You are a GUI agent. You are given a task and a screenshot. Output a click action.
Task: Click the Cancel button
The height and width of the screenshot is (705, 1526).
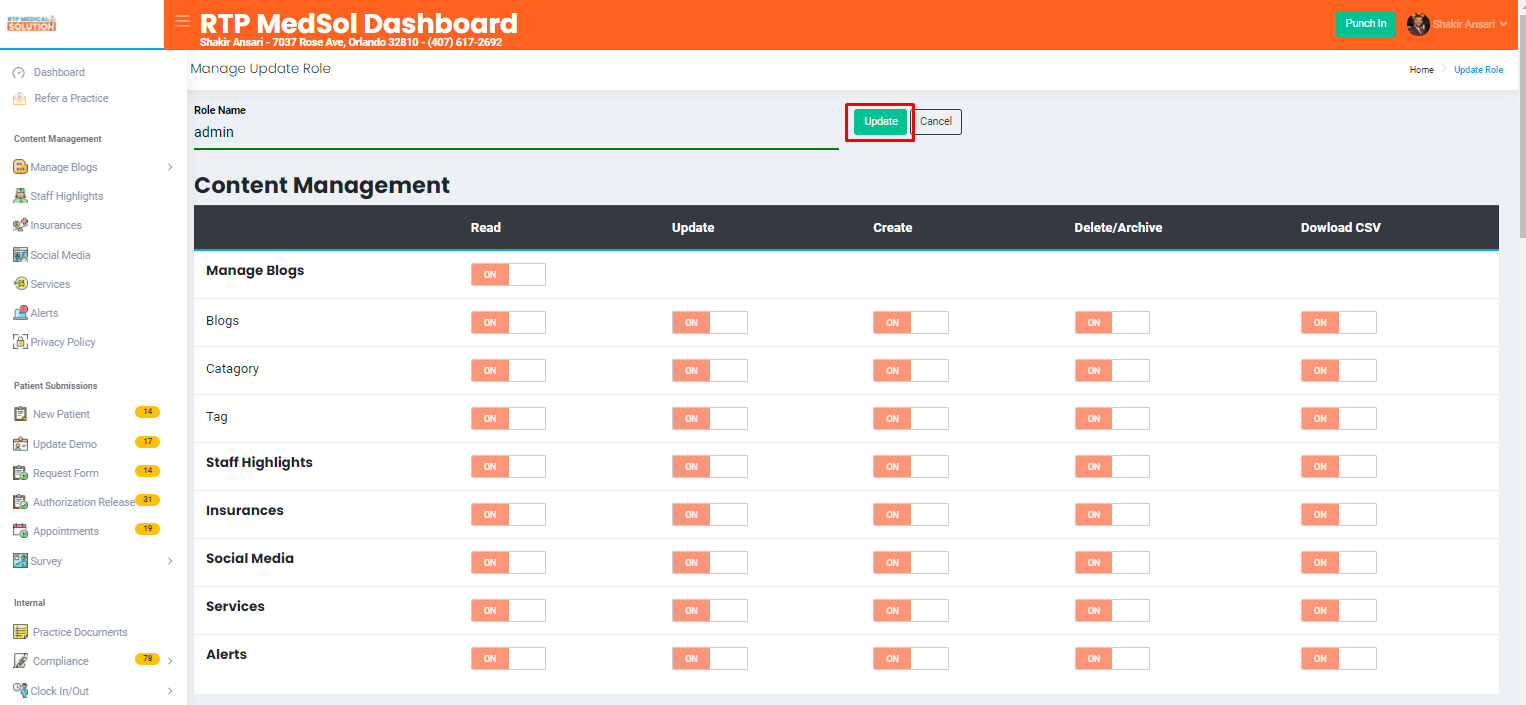(x=936, y=122)
